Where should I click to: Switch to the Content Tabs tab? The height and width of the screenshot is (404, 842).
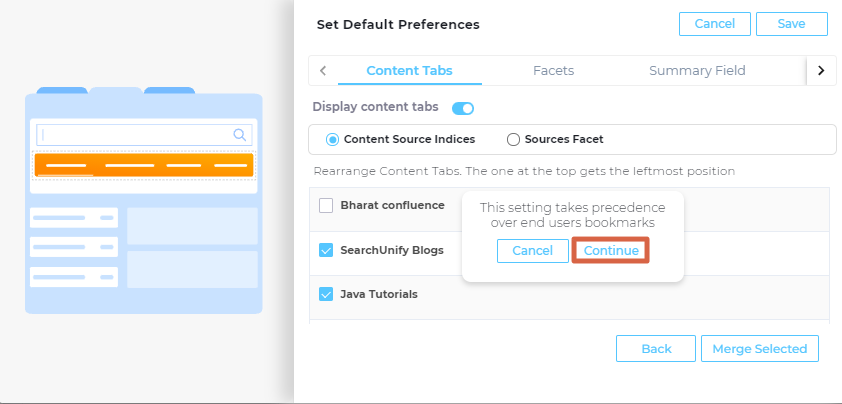click(x=409, y=71)
